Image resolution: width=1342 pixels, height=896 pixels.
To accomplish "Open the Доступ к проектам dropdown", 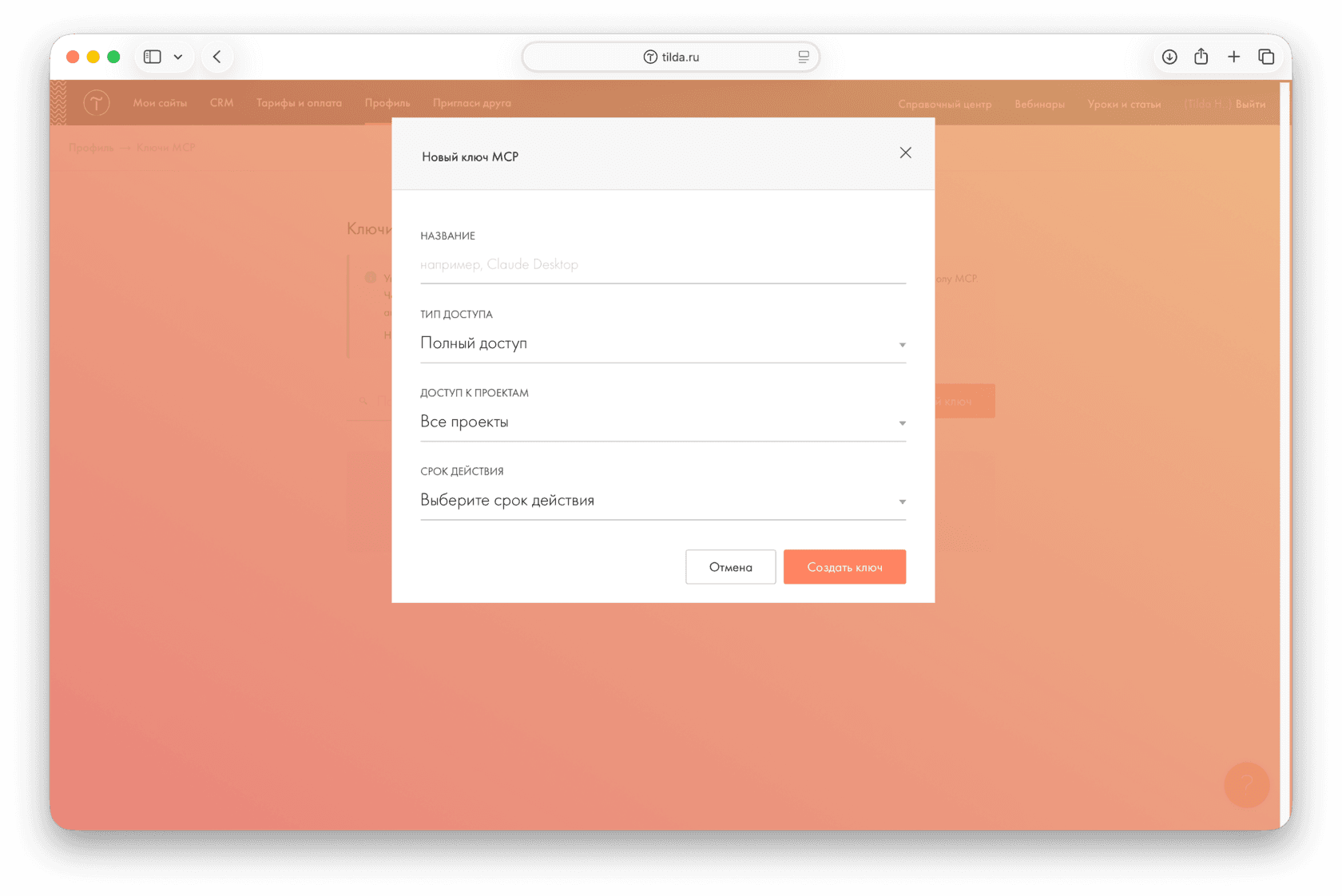I will (x=663, y=422).
